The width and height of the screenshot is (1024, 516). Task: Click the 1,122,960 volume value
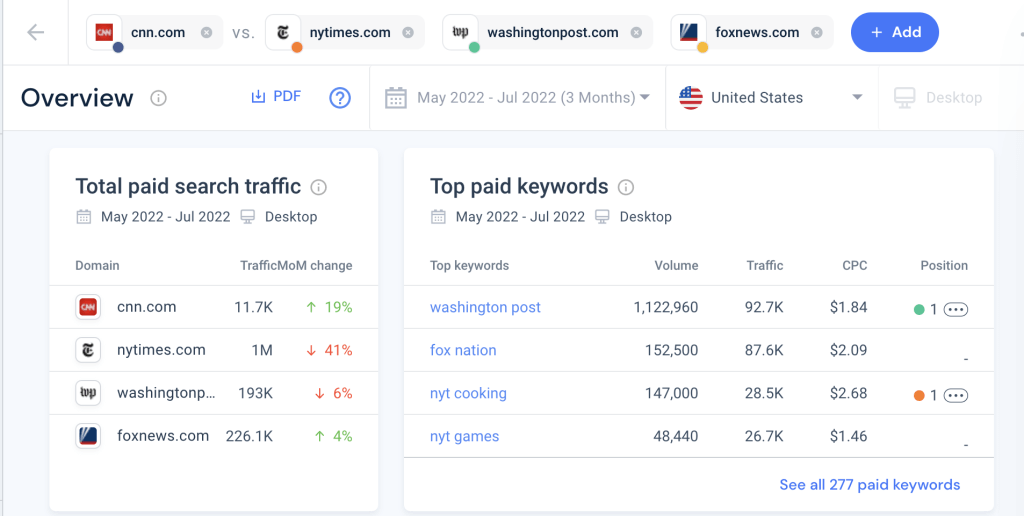[665, 307]
